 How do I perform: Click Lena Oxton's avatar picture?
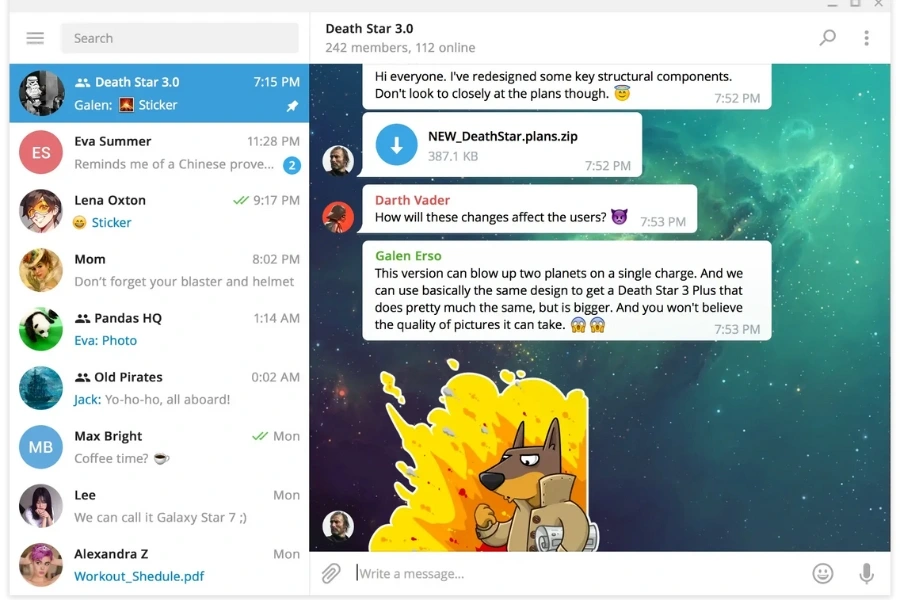(x=41, y=211)
